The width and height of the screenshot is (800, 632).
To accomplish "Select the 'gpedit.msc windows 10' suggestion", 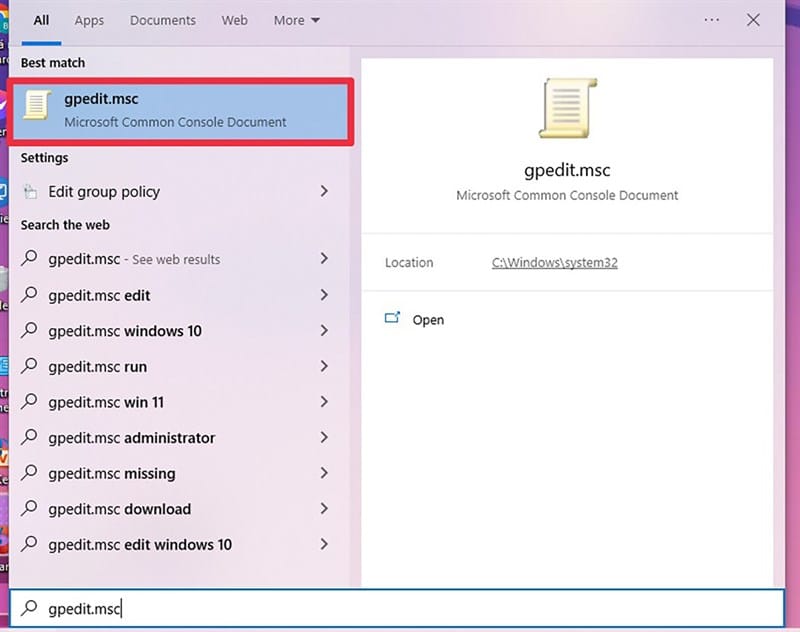I will 181,331.
